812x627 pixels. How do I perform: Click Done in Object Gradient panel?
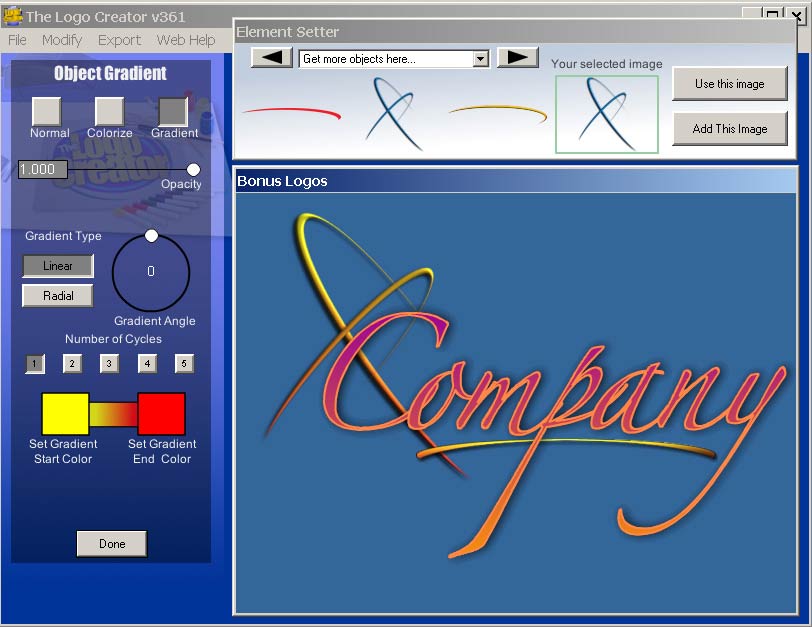pyautogui.click(x=112, y=543)
